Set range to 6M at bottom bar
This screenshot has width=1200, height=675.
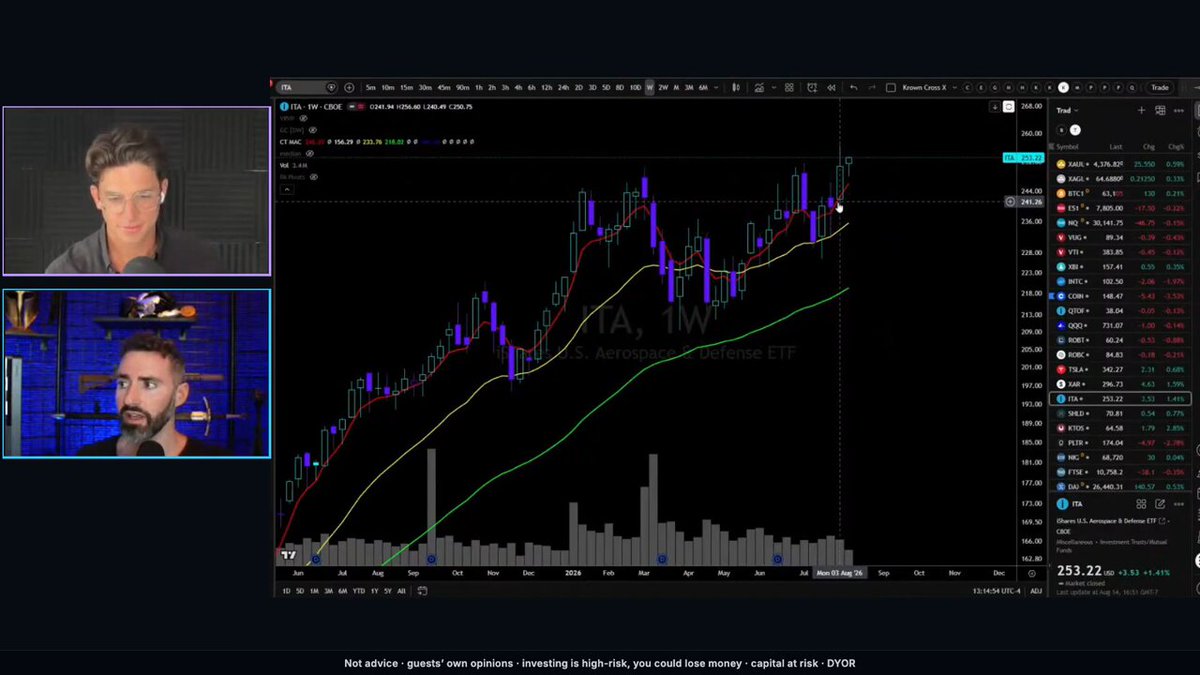342,591
